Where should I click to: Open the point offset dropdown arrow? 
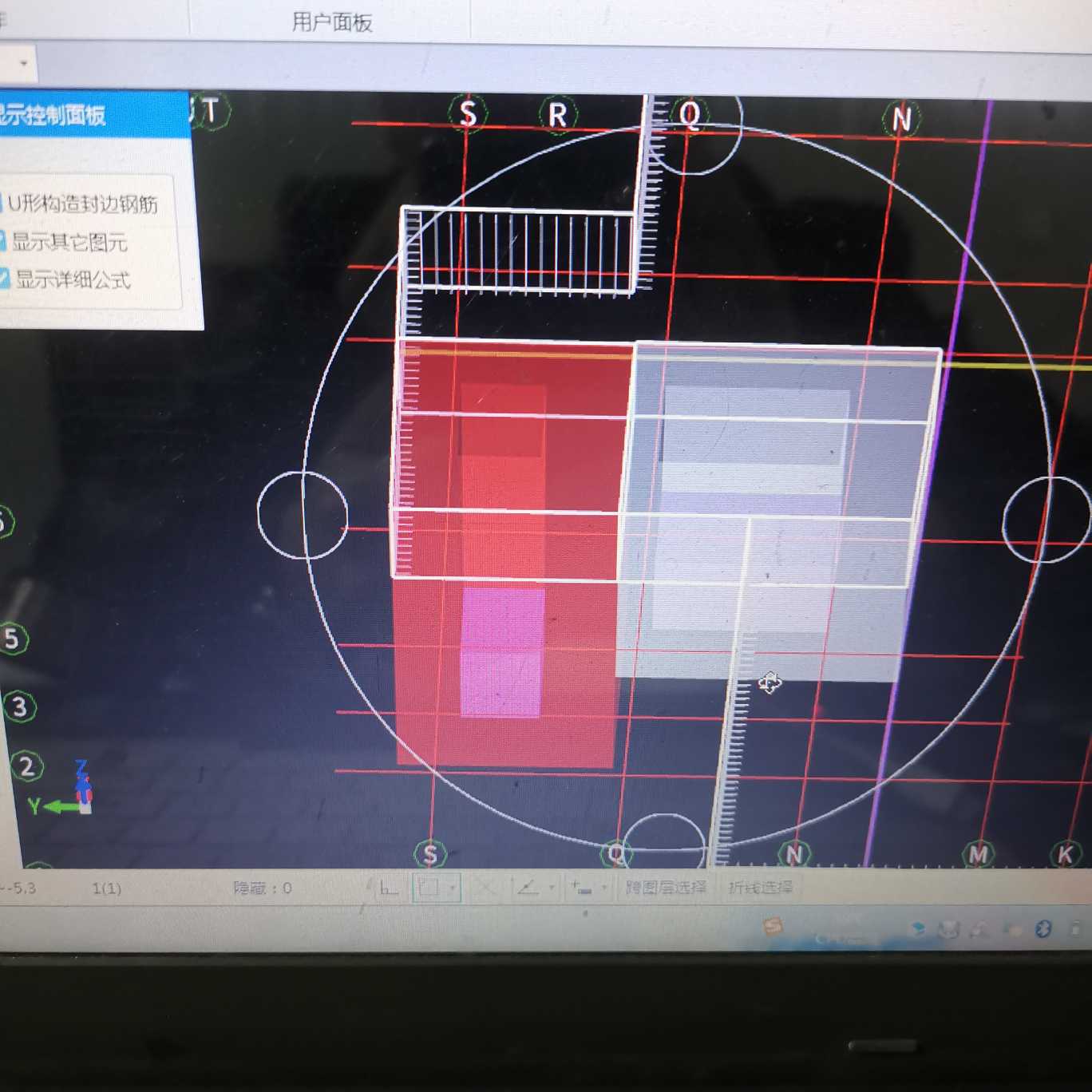pos(604,888)
